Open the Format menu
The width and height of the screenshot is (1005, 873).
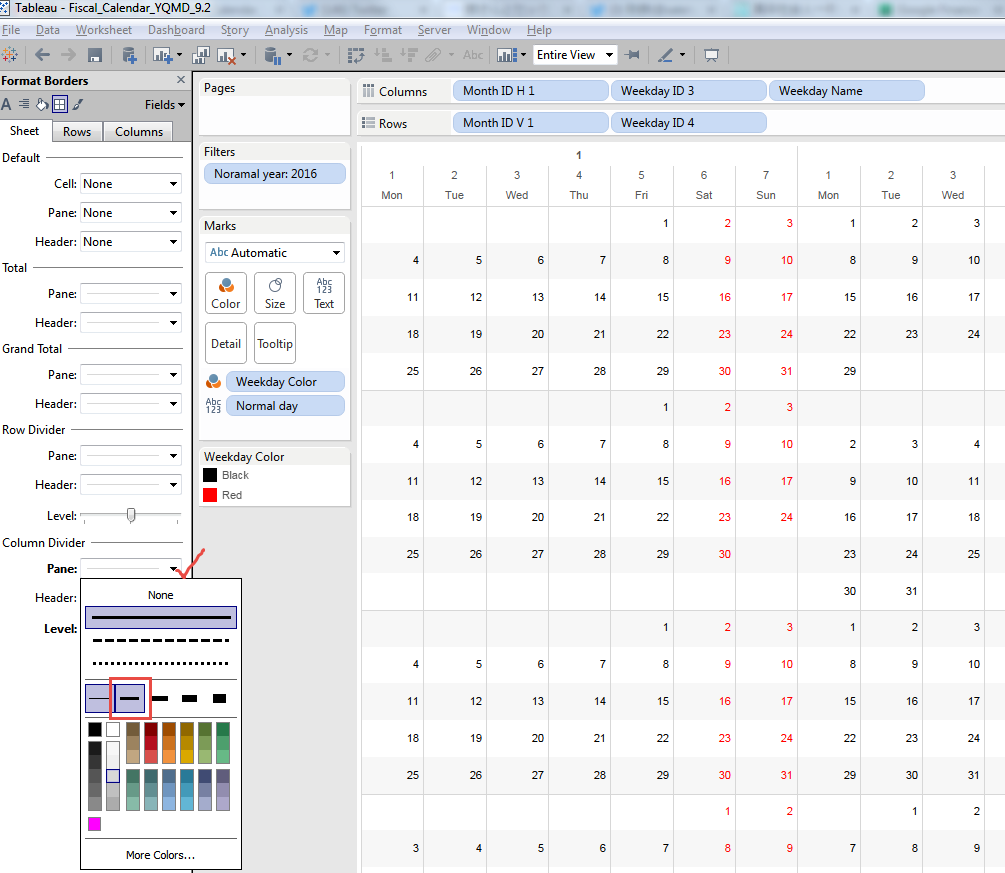tap(383, 30)
